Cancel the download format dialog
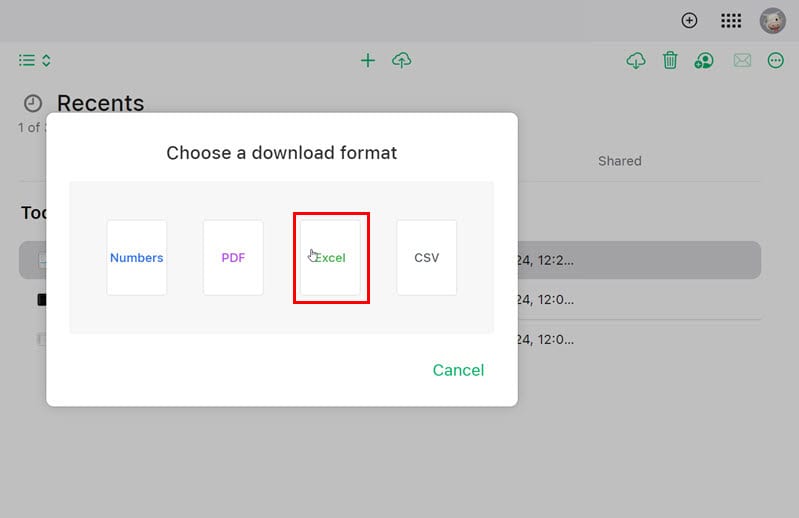The width and height of the screenshot is (799, 518). click(x=458, y=370)
